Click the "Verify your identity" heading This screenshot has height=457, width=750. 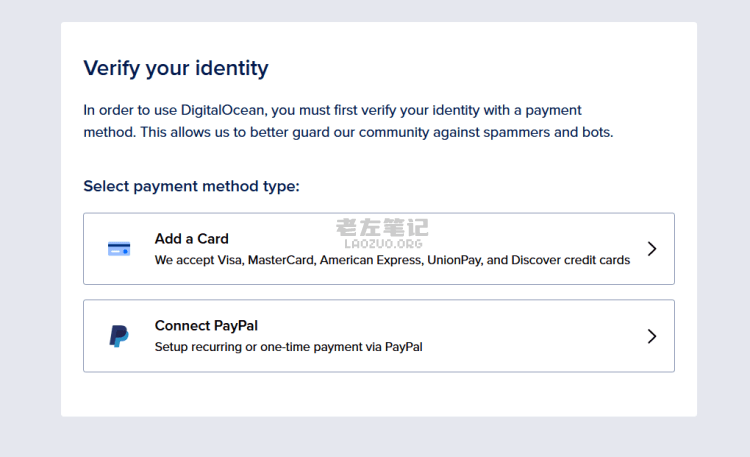click(176, 68)
